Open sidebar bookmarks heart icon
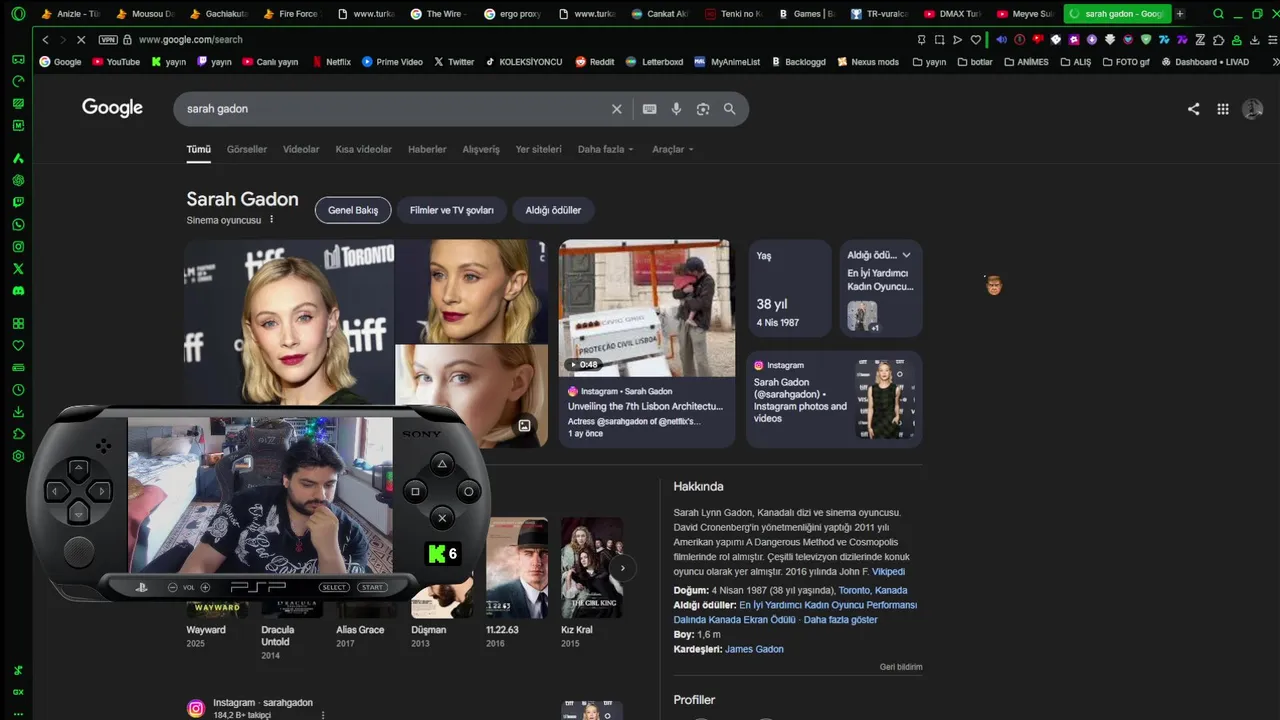 (x=18, y=346)
